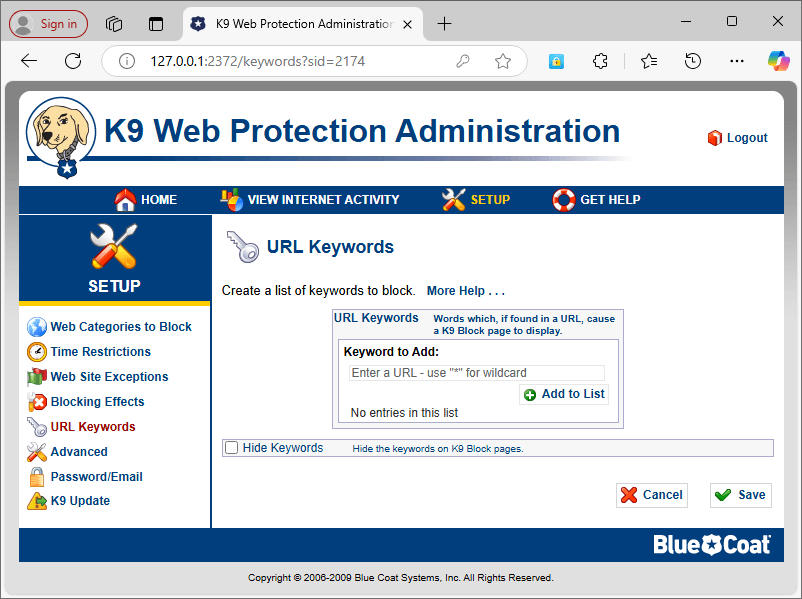Click the red X icon on Cancel
Viewport: 802px width, 599px height.
tap(629, 495)
